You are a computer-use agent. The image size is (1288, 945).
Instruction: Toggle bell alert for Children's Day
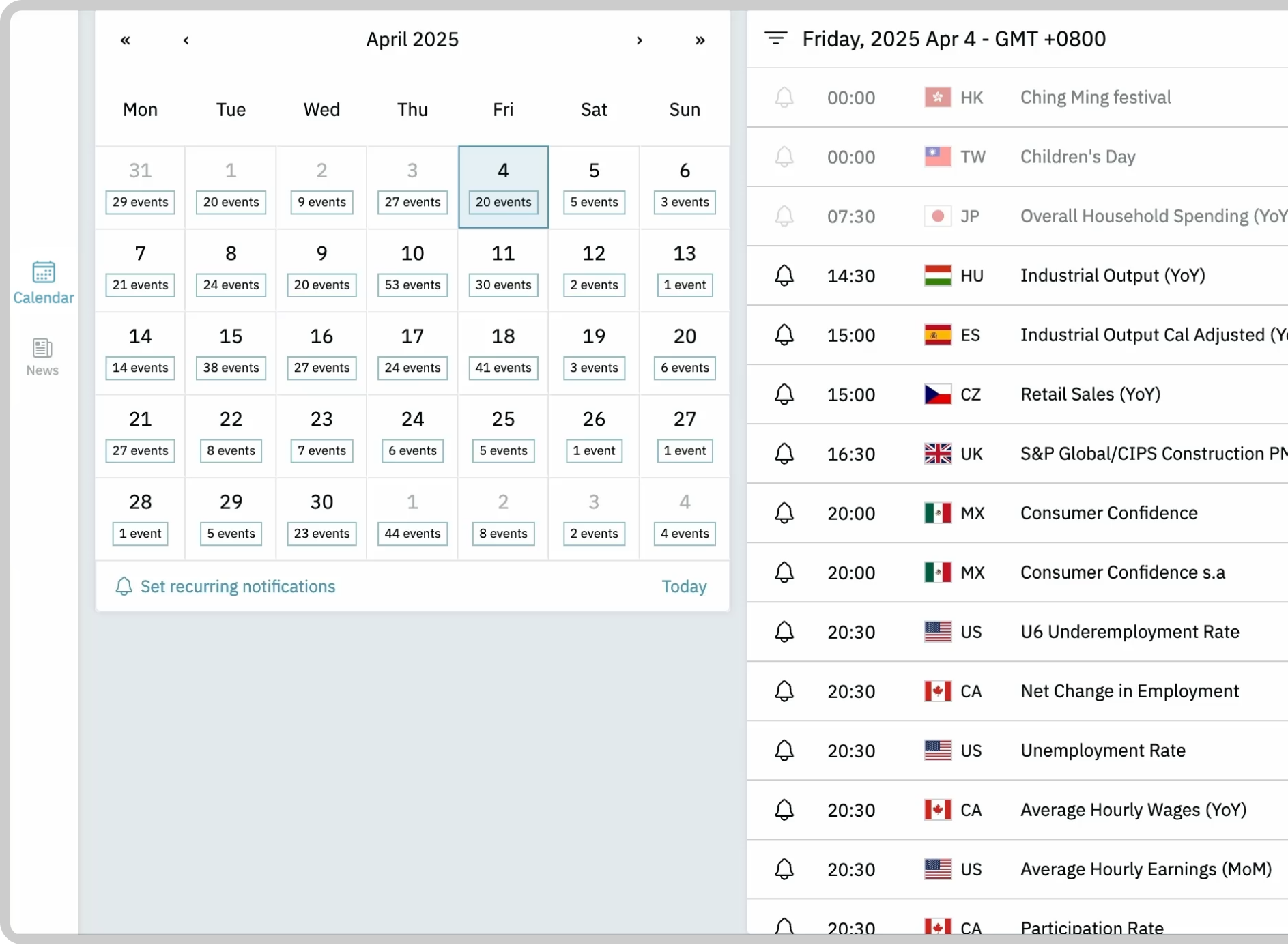click(784, 157)
